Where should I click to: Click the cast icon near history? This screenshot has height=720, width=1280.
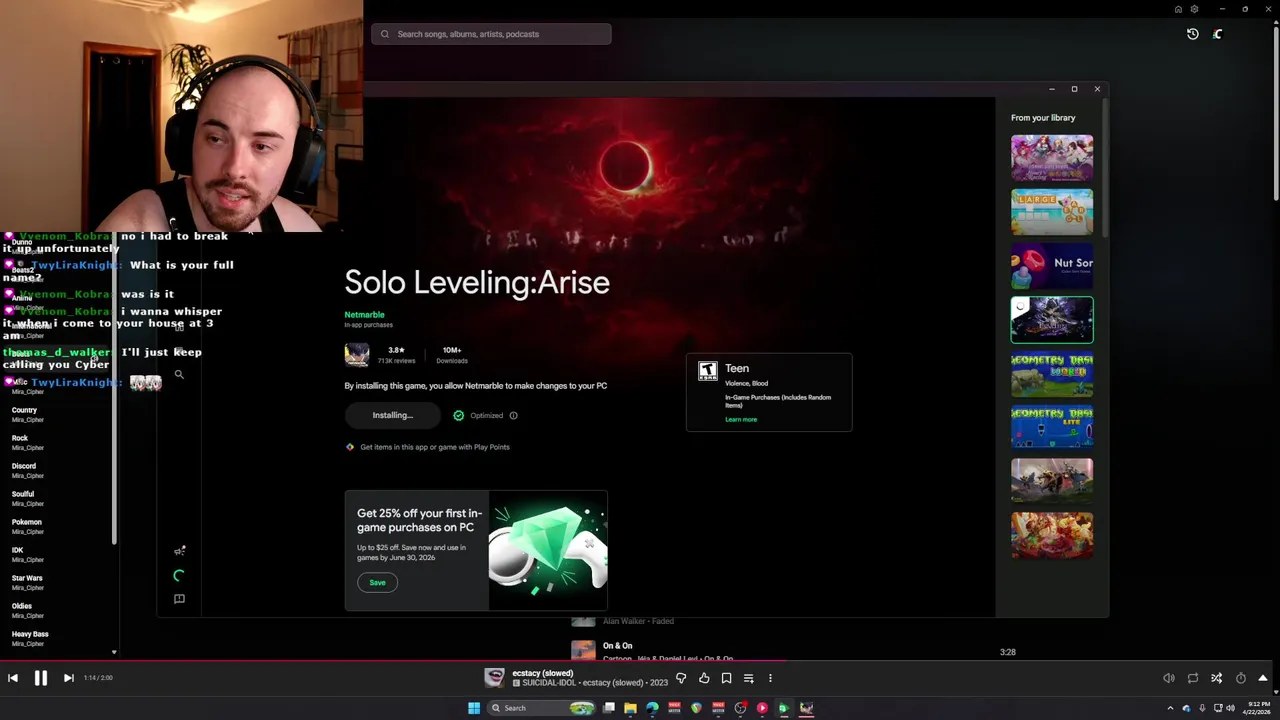click(1217, 34)
